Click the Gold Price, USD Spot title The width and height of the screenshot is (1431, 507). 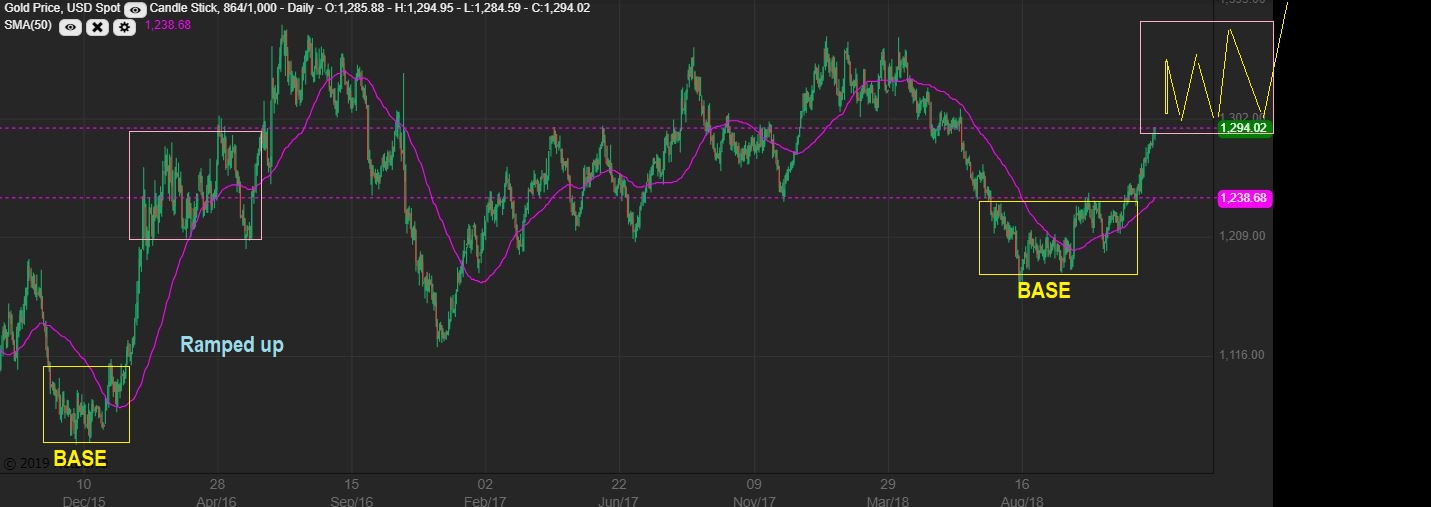pyautogui.click(x=61, y=8)
